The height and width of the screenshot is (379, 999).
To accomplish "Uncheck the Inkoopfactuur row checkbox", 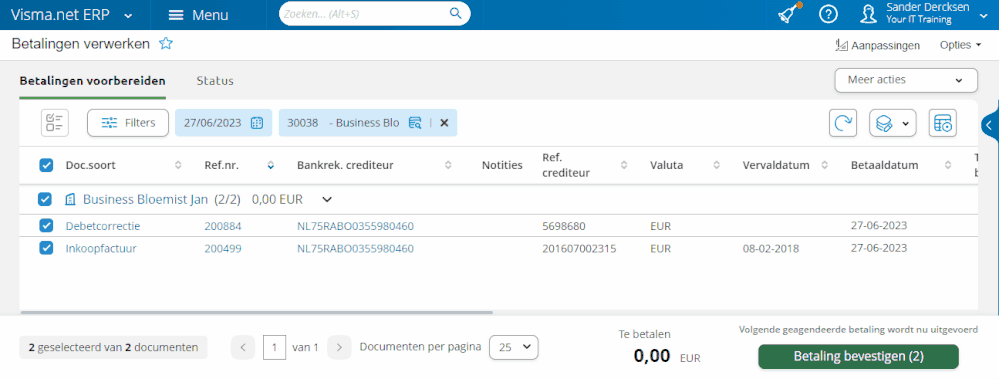I will coord(46,248).
